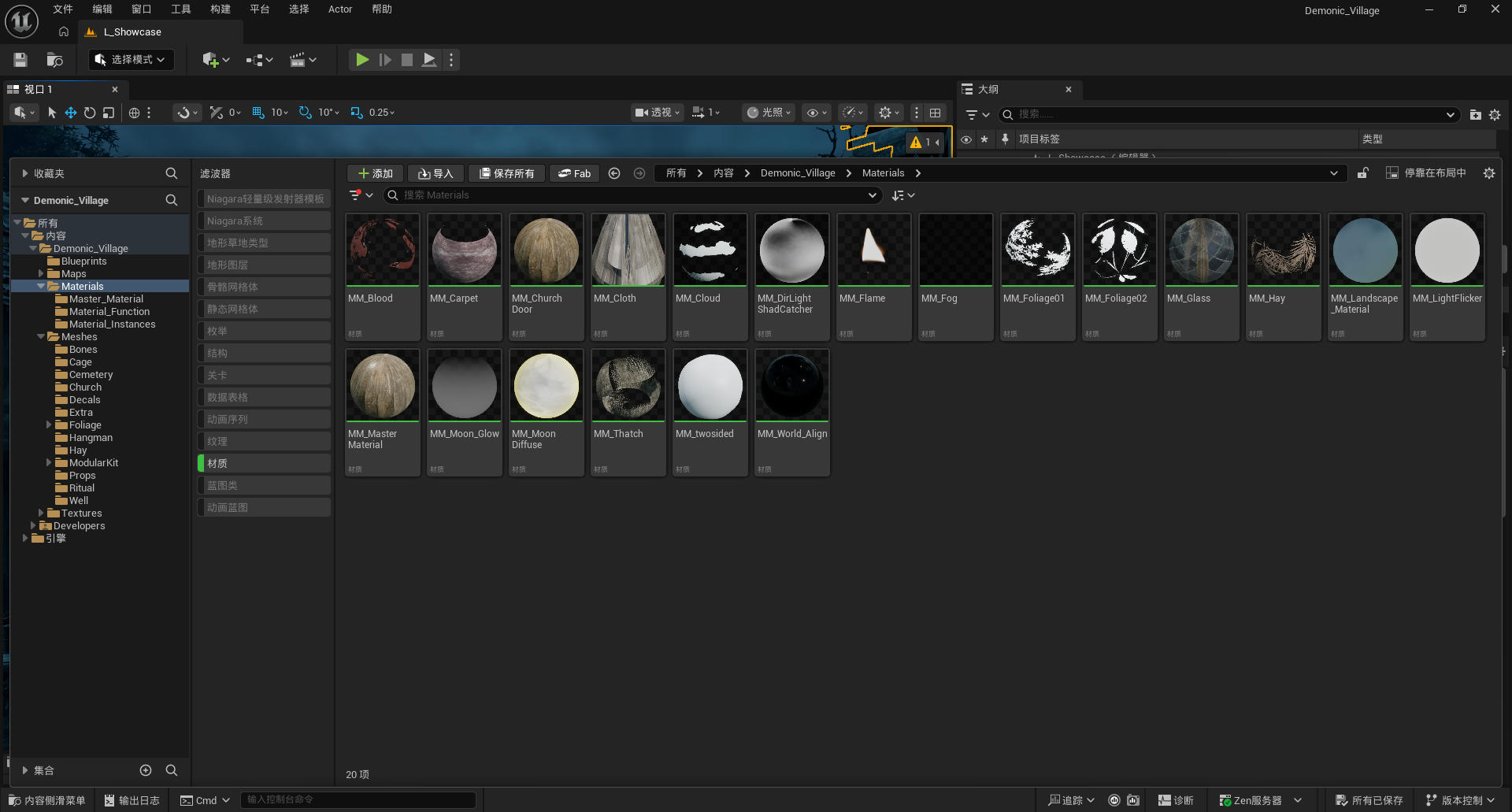Toggle angle rotation snapping icon
Image resolution: width=1512 pixels, height=812 pixels.
(306, 113)
